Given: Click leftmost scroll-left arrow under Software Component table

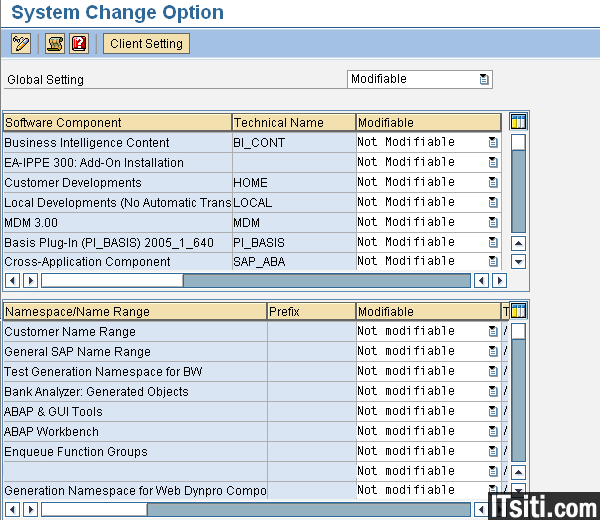Looking at the screenshot, I should pos(12,280).
